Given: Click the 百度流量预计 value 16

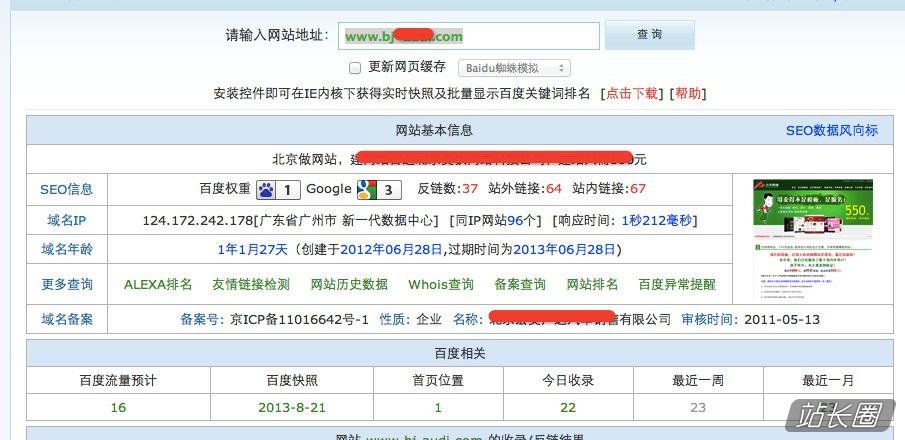Looking at the screenshot, I should (x=118, y=408).
